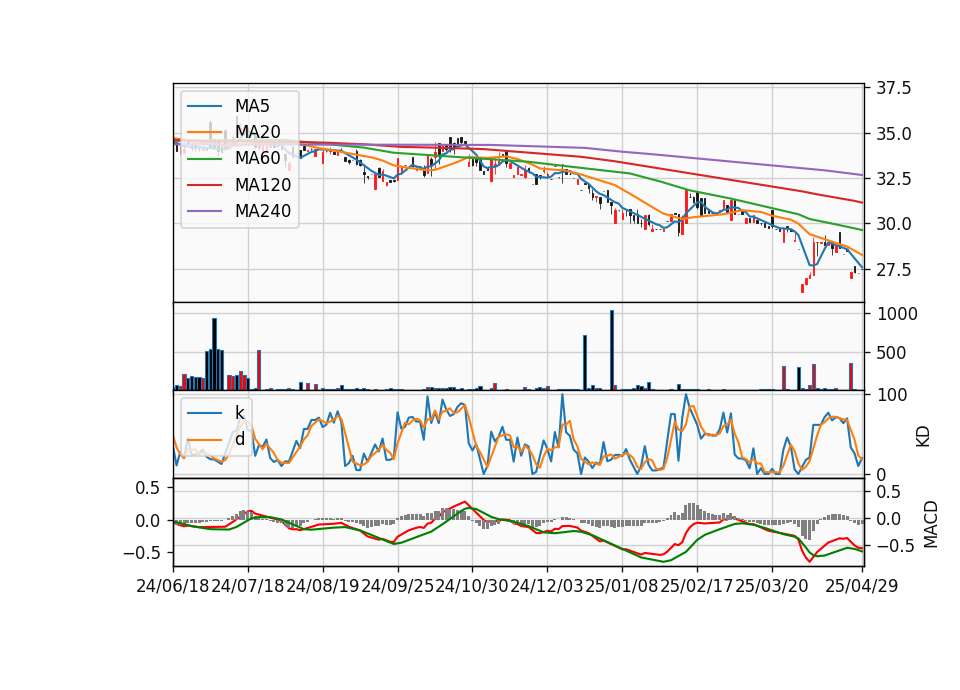Click the 30.0 price axis label

[x=893, y=224]
